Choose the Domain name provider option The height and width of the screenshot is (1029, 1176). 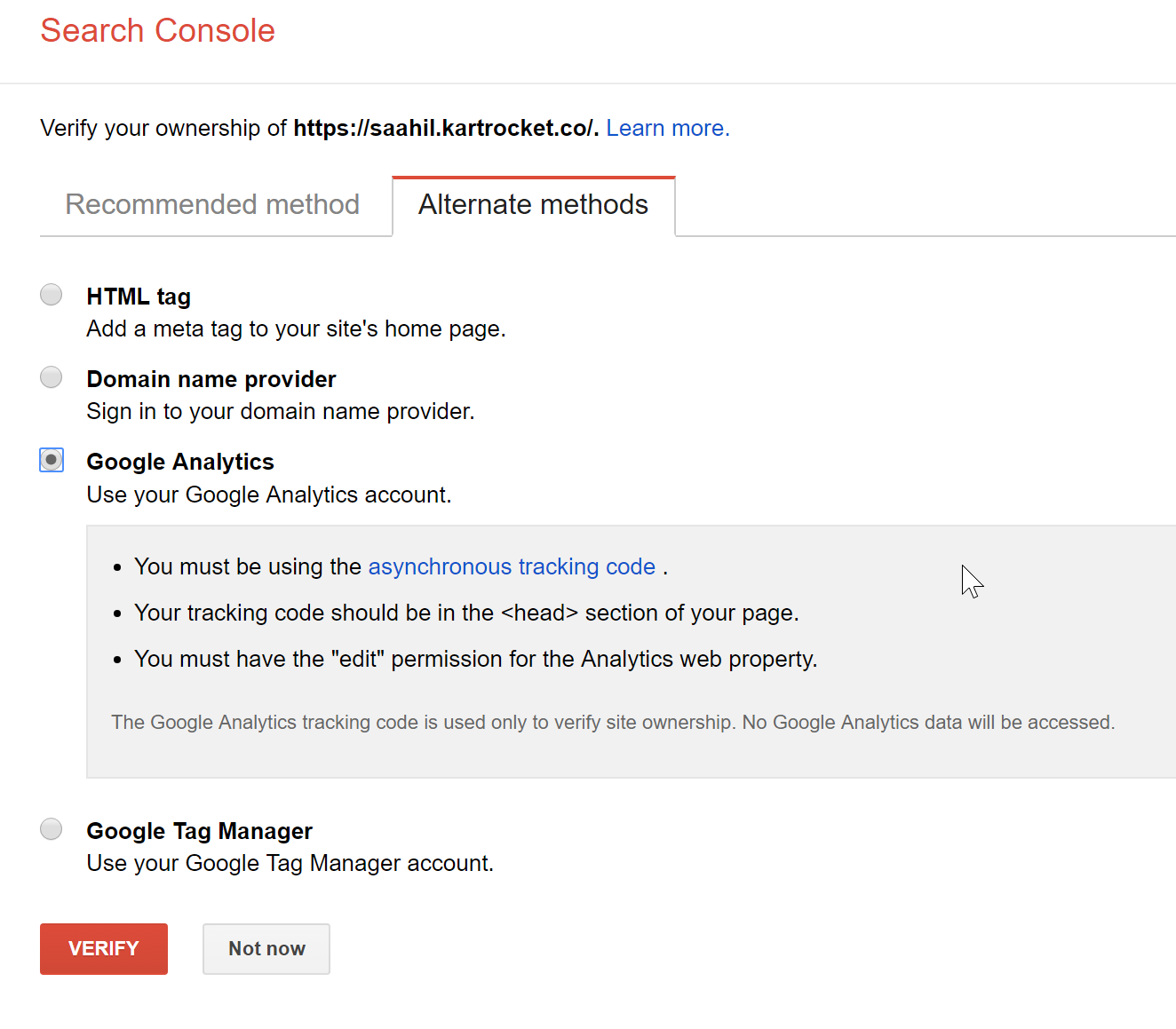[52, 377]
